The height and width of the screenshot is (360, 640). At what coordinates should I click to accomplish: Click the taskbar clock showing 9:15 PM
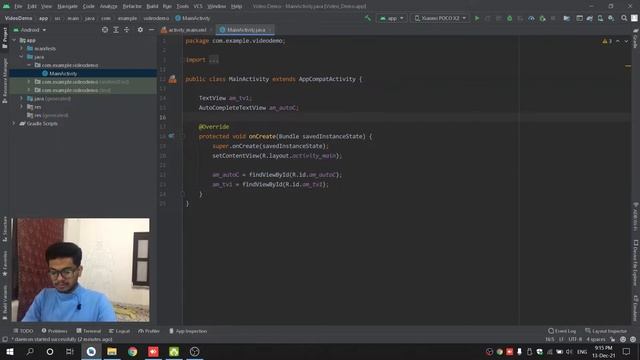[603, 351]
